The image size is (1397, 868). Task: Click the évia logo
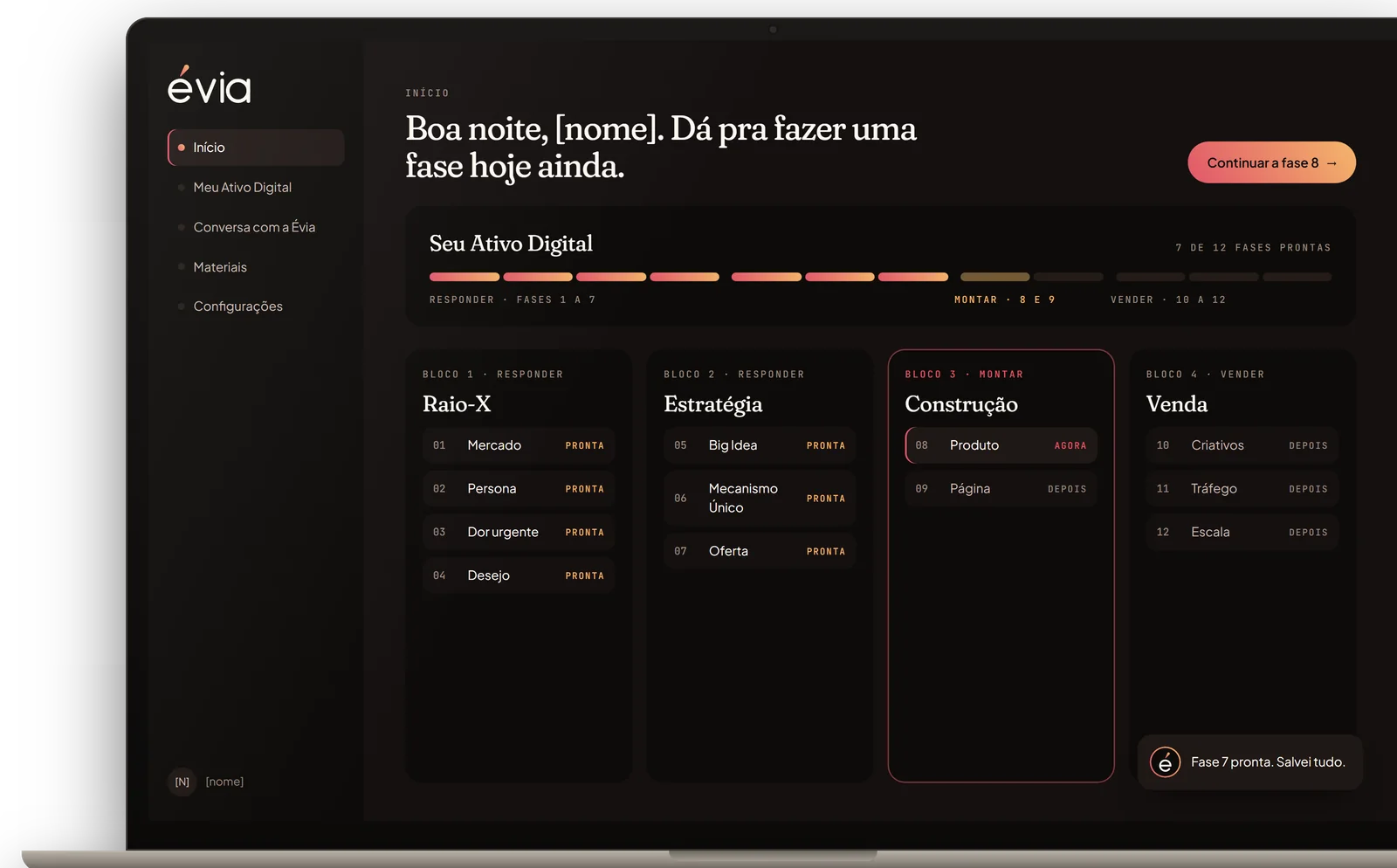(210, 85)
